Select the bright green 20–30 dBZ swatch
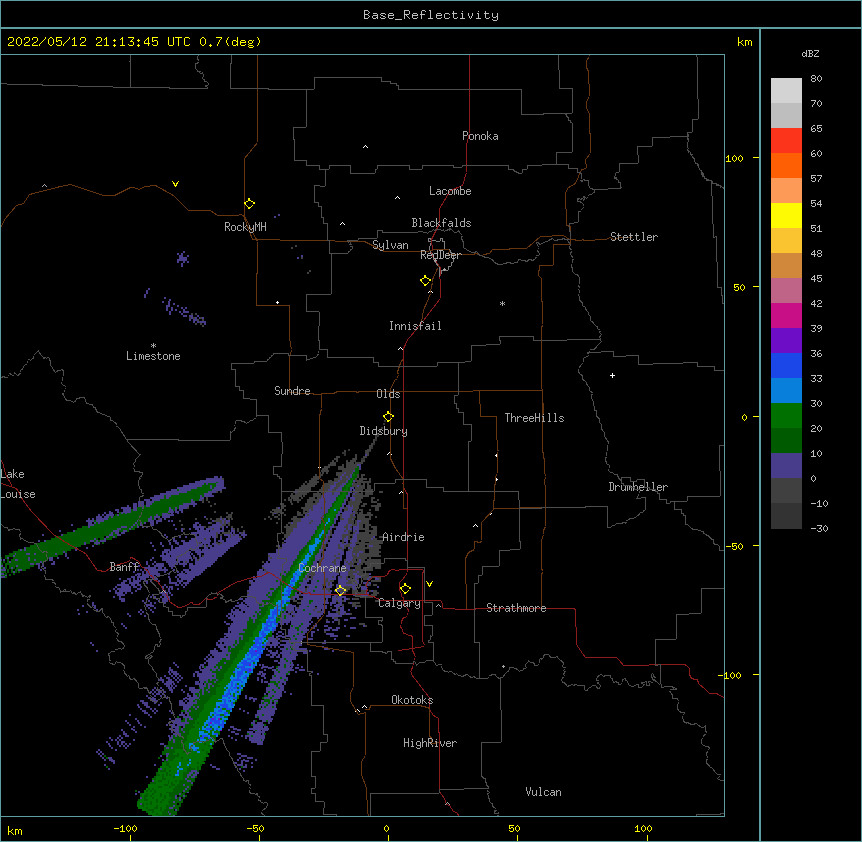The height and width of the screenshot is (842, 862). tap(786, 416)
